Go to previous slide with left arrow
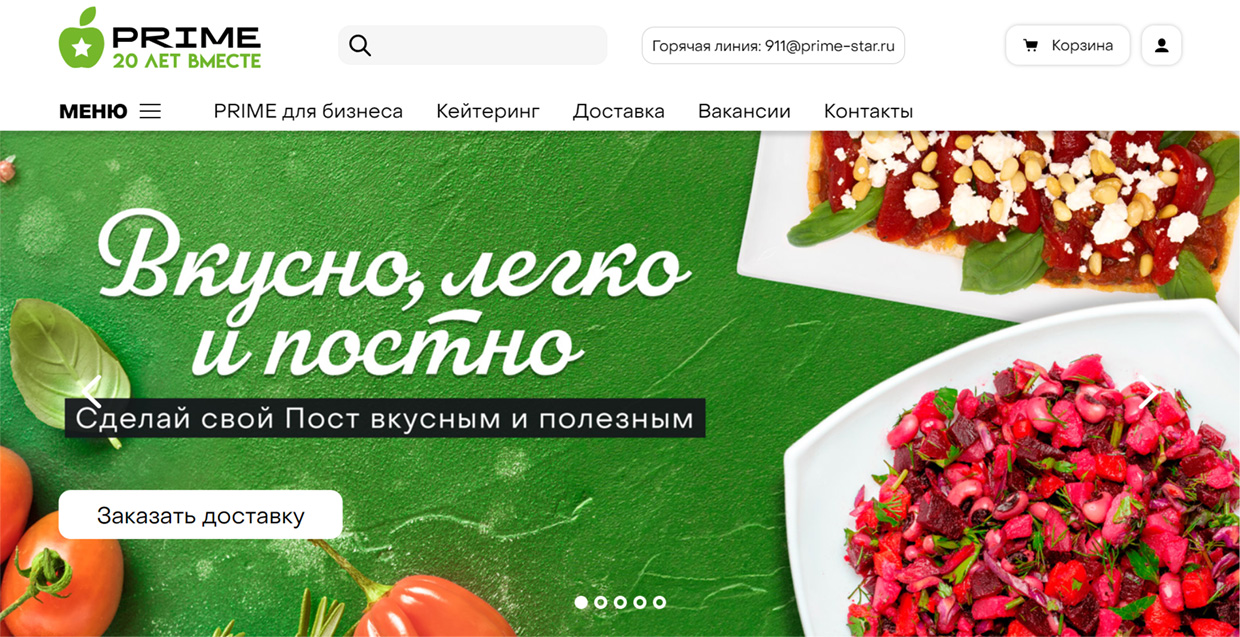The height and width of the screenshot is (637, 1240). coord(91,393)
